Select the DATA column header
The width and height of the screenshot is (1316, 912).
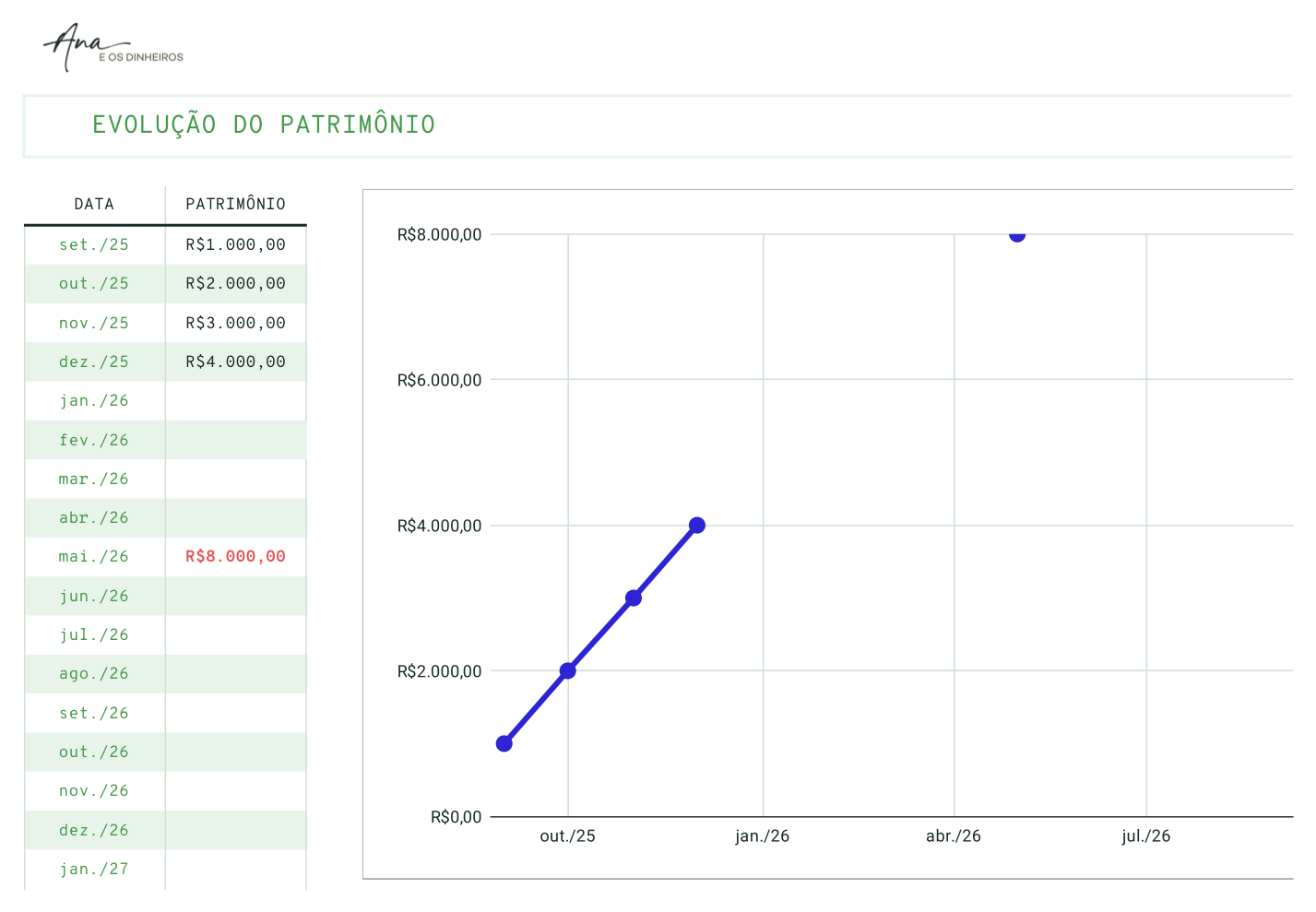tap(94, 204)
